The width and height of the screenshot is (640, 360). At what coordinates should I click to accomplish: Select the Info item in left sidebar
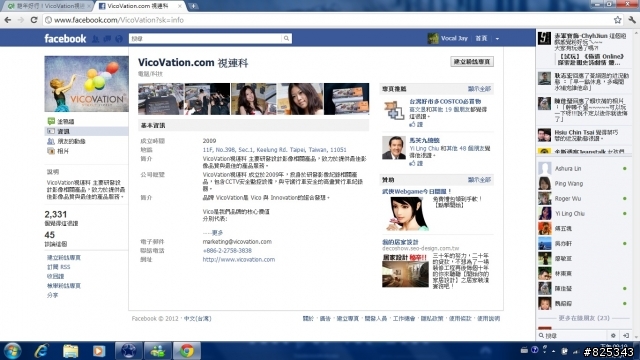(86, 131)
